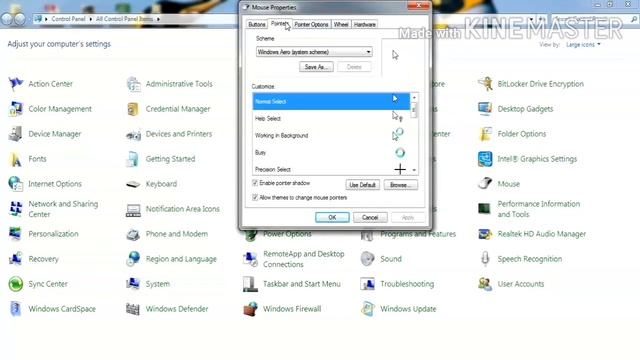
Task: Open Phone and Modem icon
Action: pyautogui.click(x=133, y=234)
